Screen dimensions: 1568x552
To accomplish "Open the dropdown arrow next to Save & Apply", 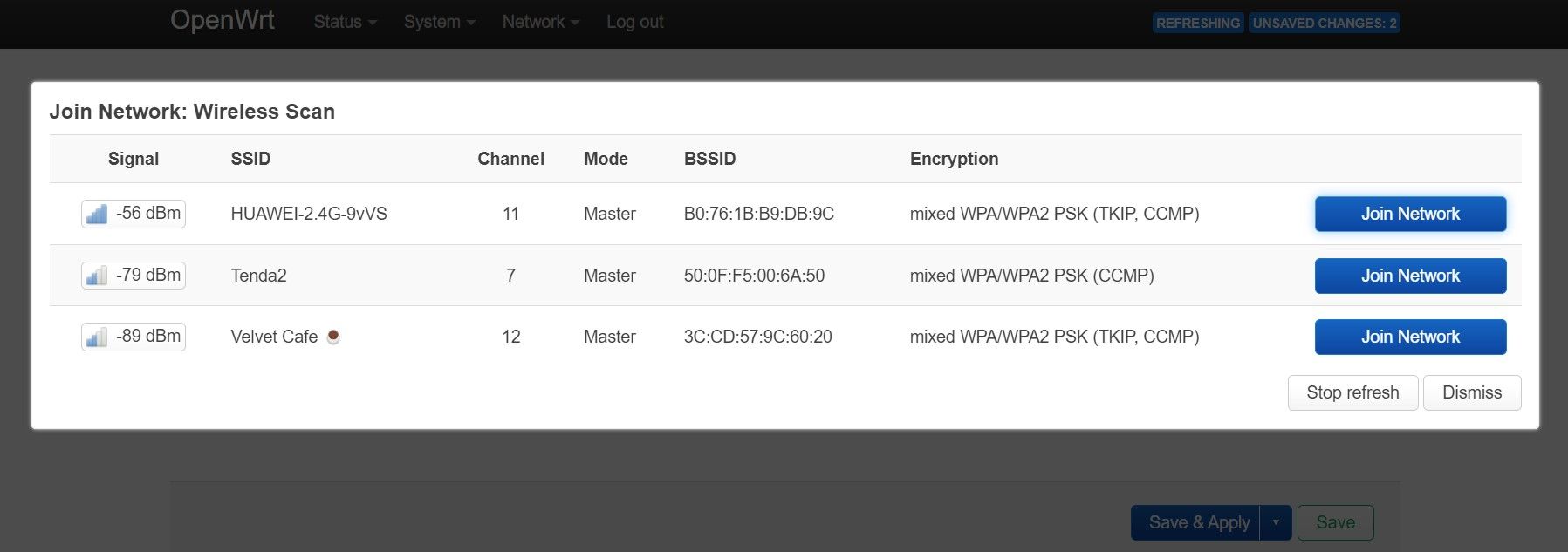I will (1276, 521).
